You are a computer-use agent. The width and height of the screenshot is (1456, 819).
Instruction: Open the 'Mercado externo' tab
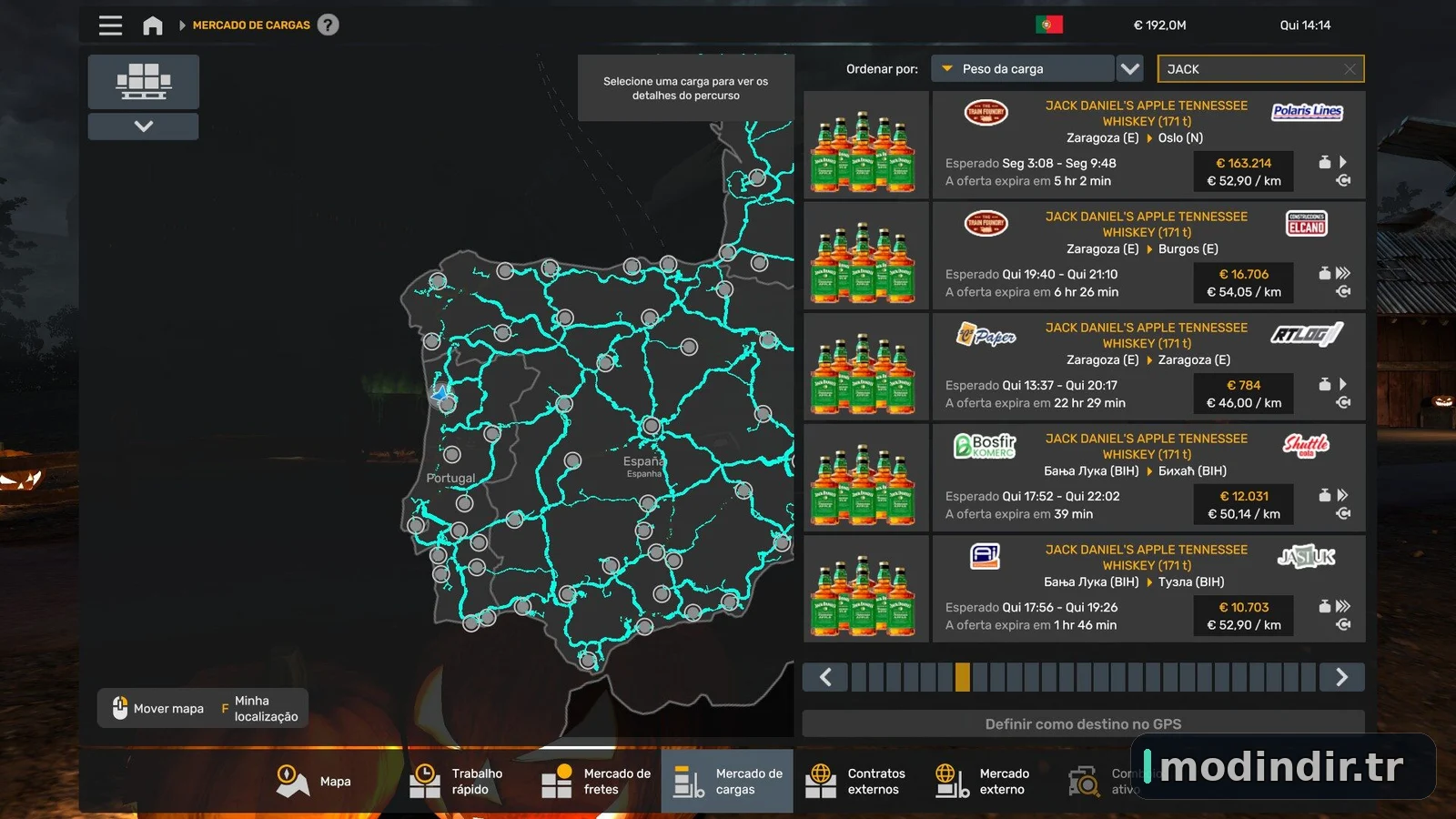983,781
